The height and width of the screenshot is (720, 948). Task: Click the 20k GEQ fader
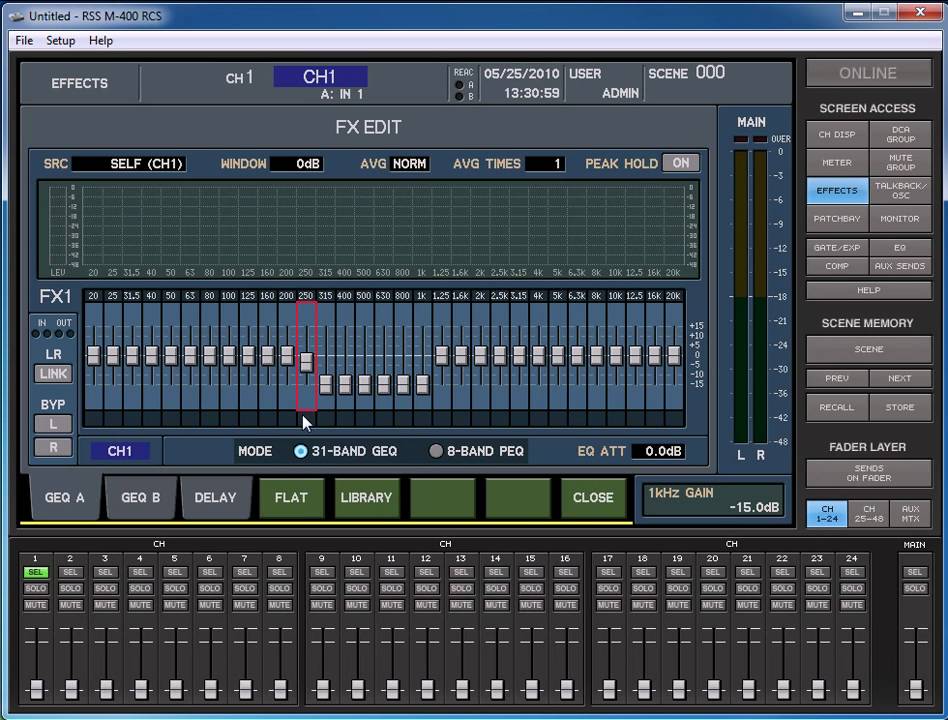tap(674, 355)
